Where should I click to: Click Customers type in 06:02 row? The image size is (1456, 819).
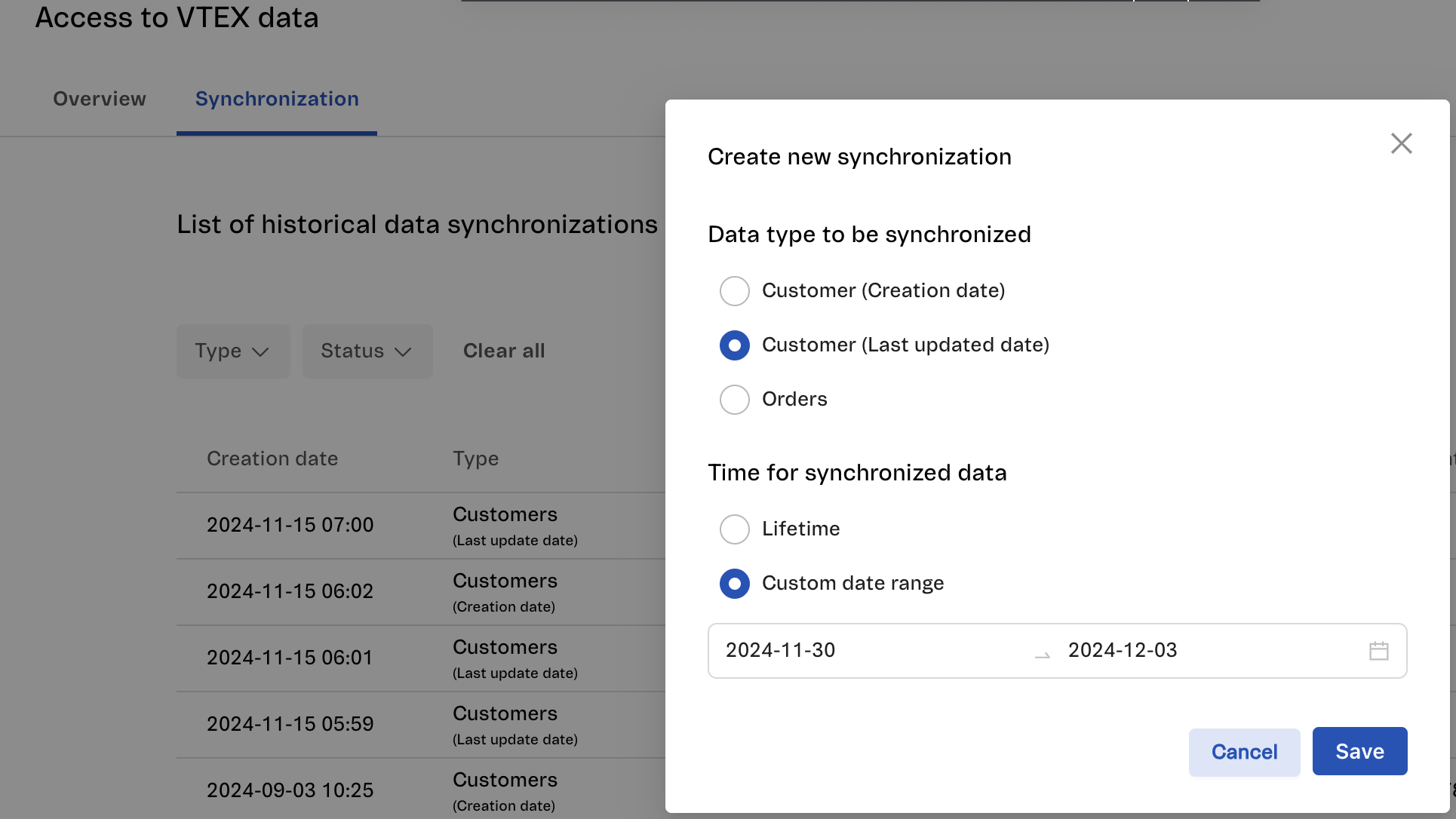(x=505, y=581)
